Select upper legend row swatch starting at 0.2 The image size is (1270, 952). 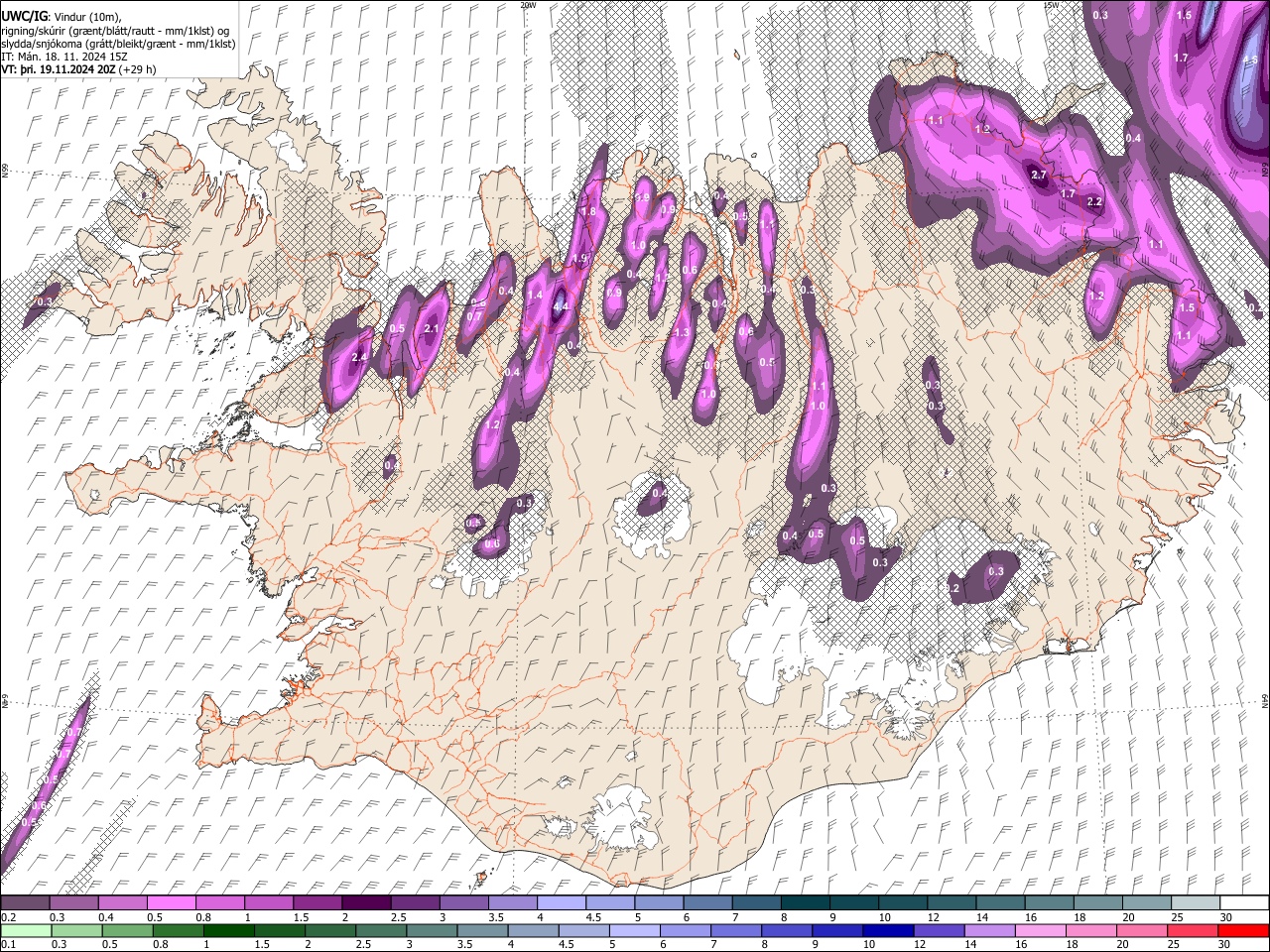coord(25,902)
